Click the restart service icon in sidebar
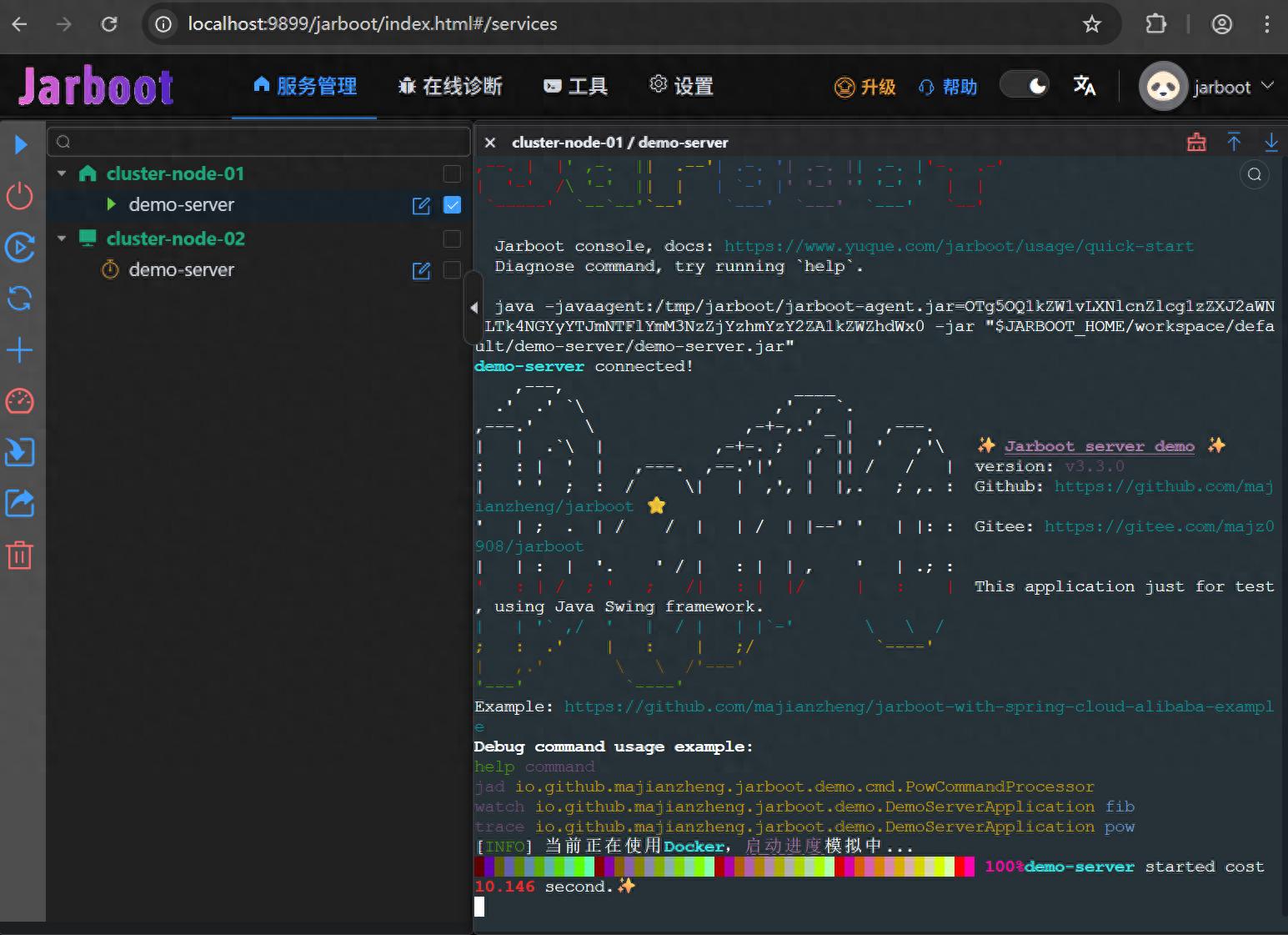1288x935 pixels. pos(20,248)
